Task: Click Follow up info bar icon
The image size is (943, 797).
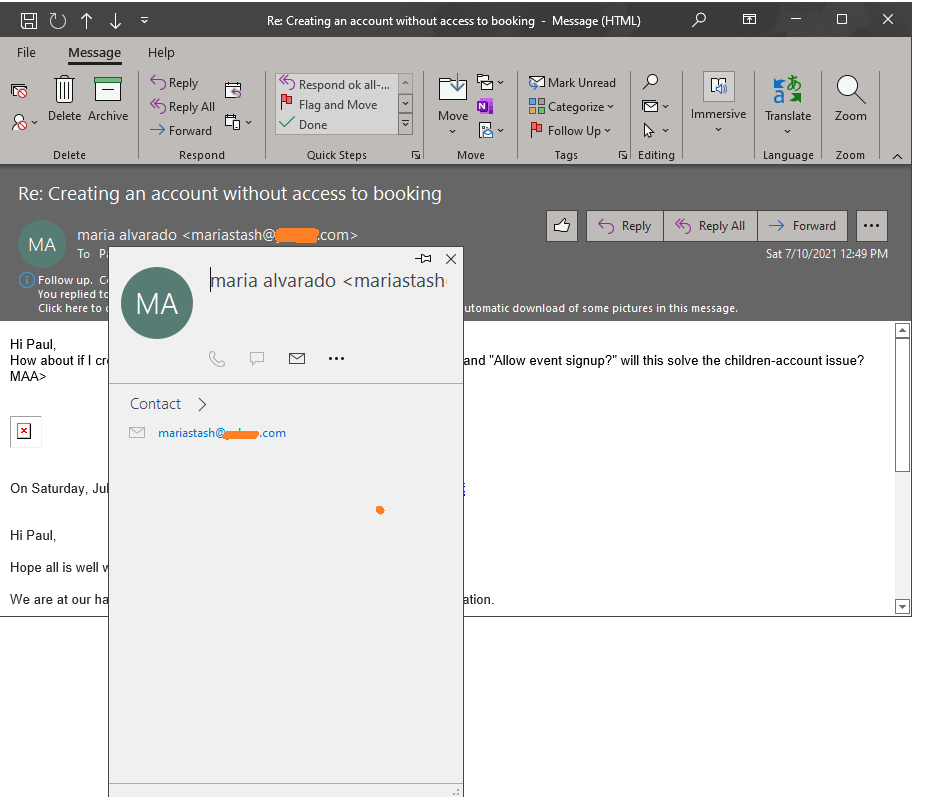Action: tap(26, 280)
